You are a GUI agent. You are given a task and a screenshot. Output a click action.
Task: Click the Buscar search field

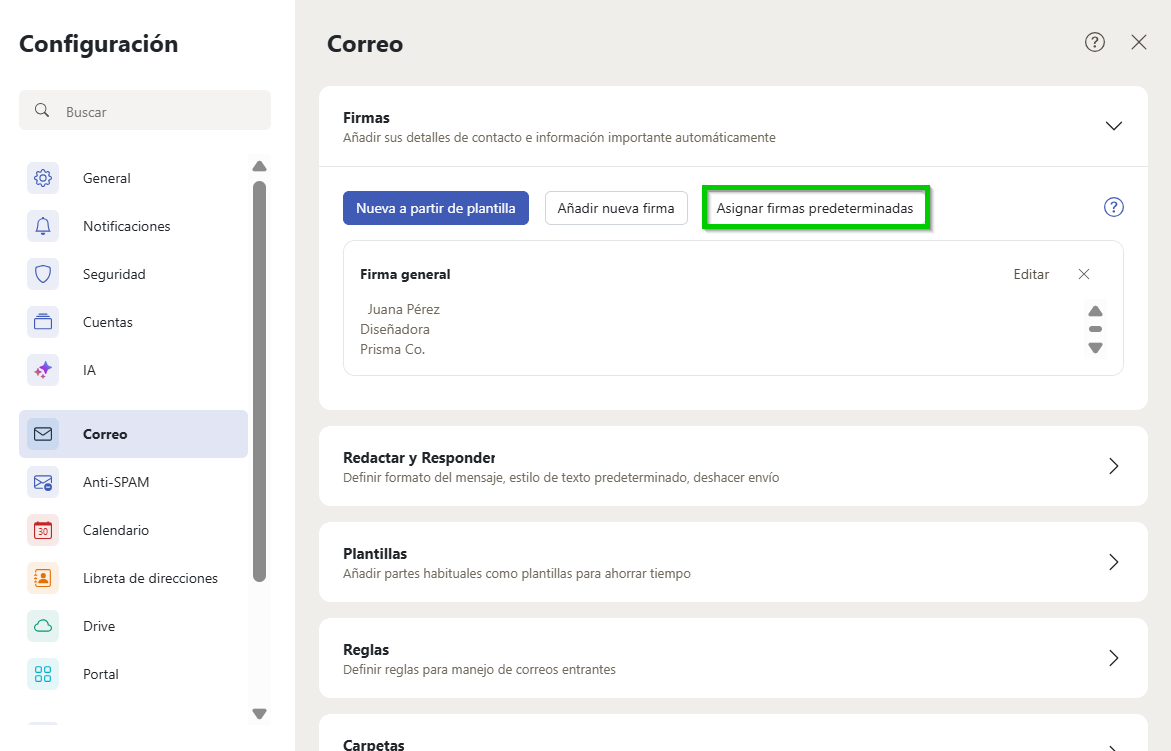pos(145,110)
